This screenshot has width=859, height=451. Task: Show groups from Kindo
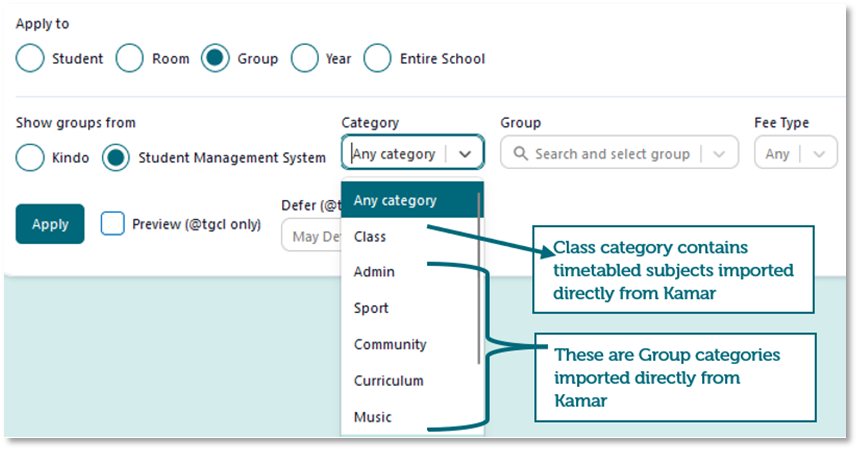tap(30, 157)
